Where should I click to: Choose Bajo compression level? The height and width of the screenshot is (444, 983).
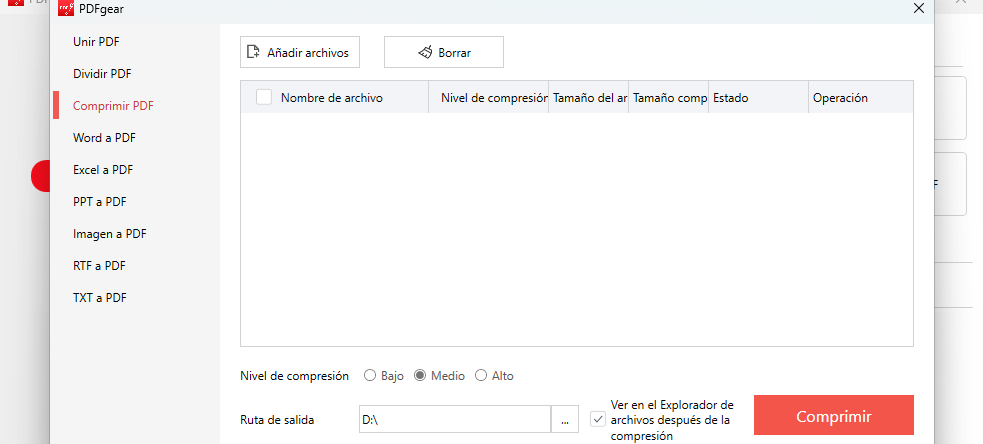click(370, 376)
